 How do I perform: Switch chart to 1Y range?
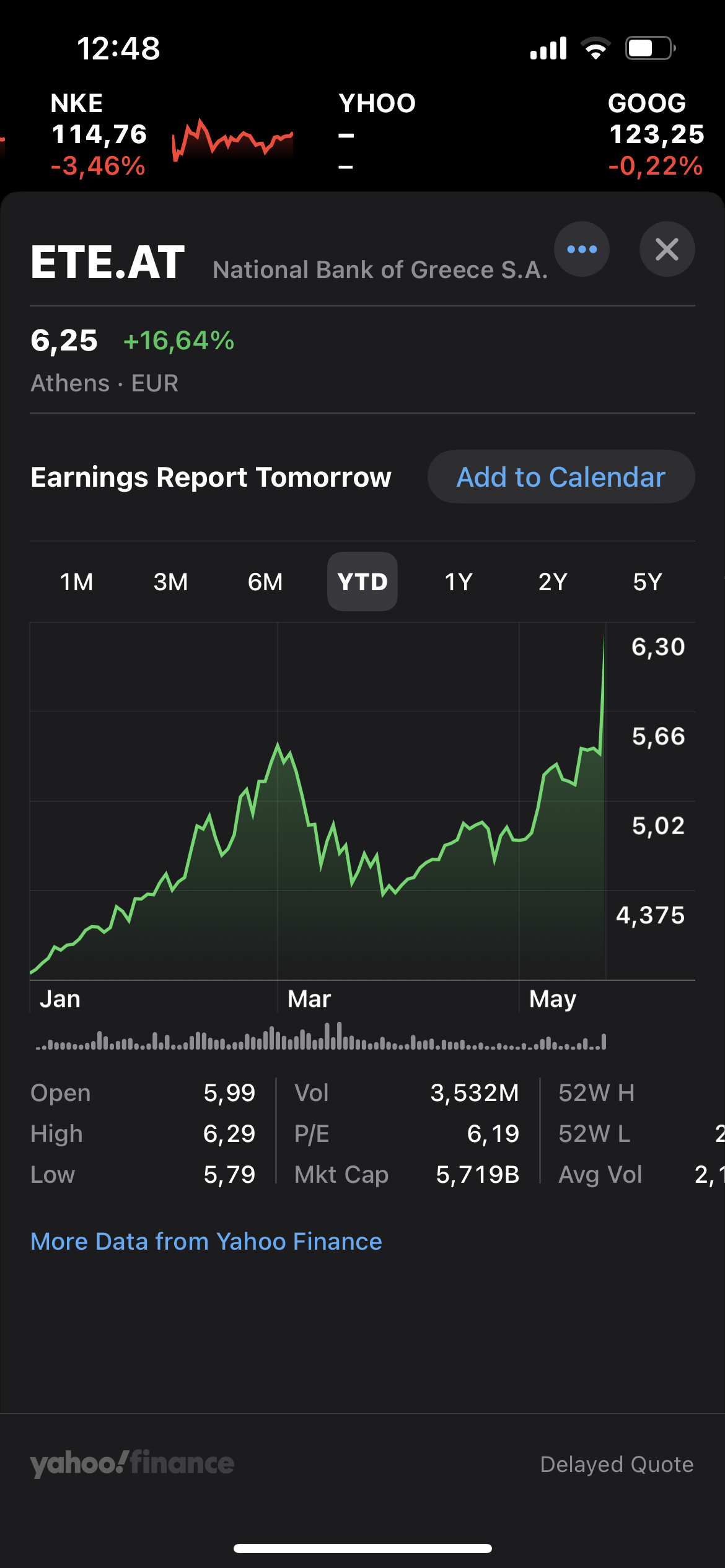(x=459, y=581)
